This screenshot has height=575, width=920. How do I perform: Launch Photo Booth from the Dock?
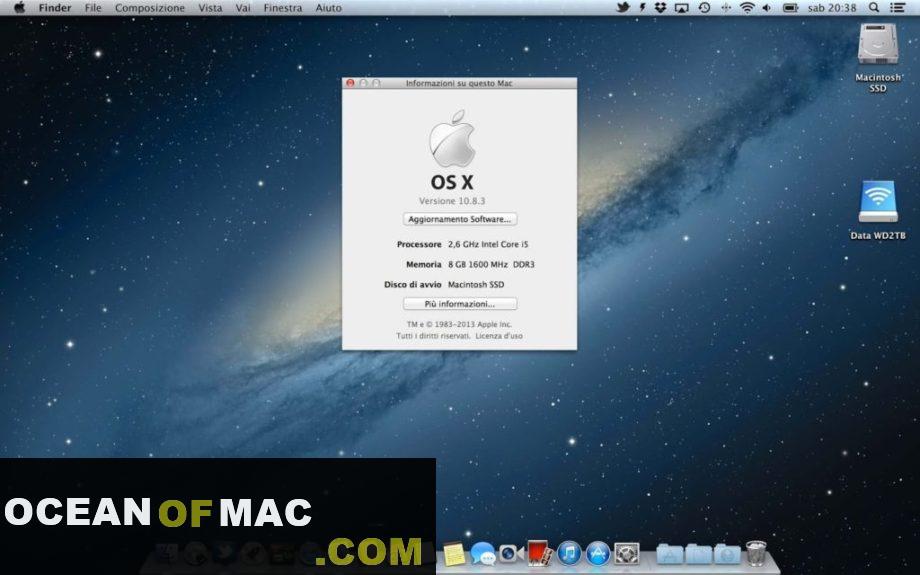tap(540, 553)
